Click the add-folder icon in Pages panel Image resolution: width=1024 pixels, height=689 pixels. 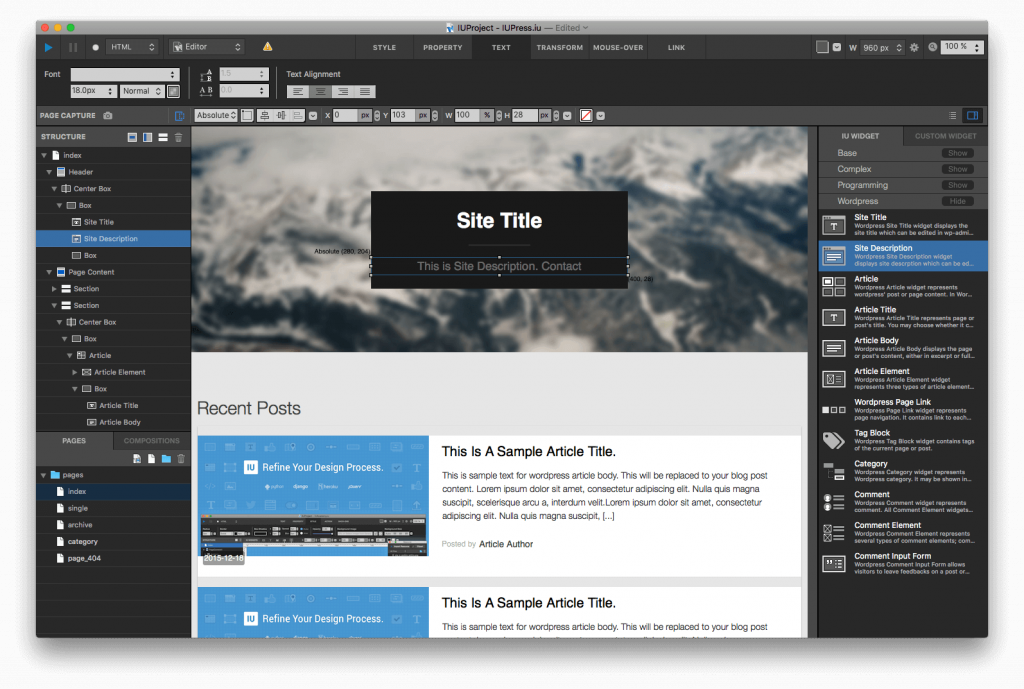[167, 458]
